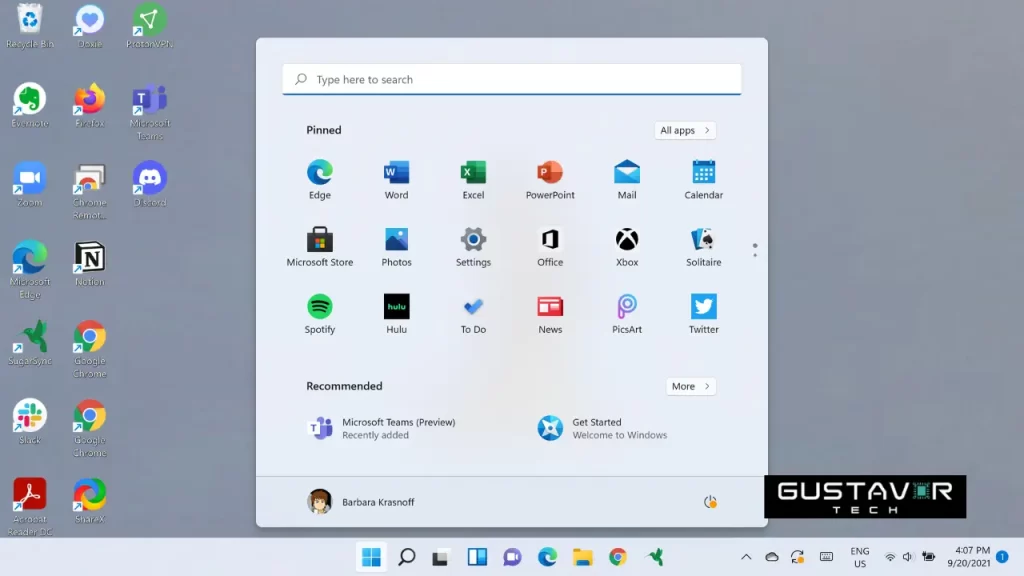Select the Chrome Remote desktop shortcut
The width and height of the screenshot is (1024, 576).
[89, 192]
